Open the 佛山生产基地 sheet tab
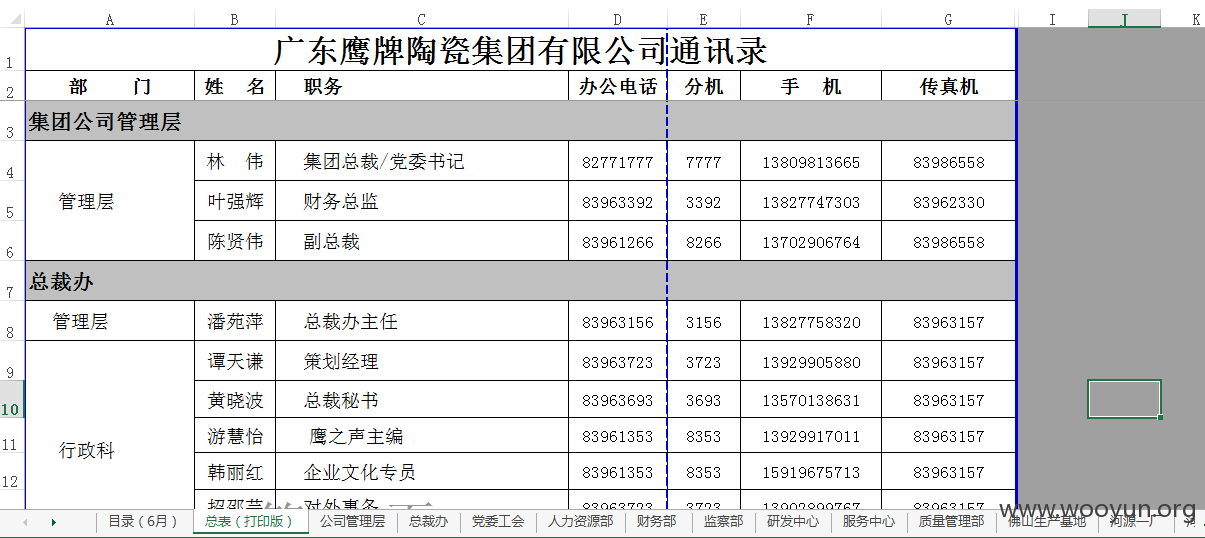 1047,521
